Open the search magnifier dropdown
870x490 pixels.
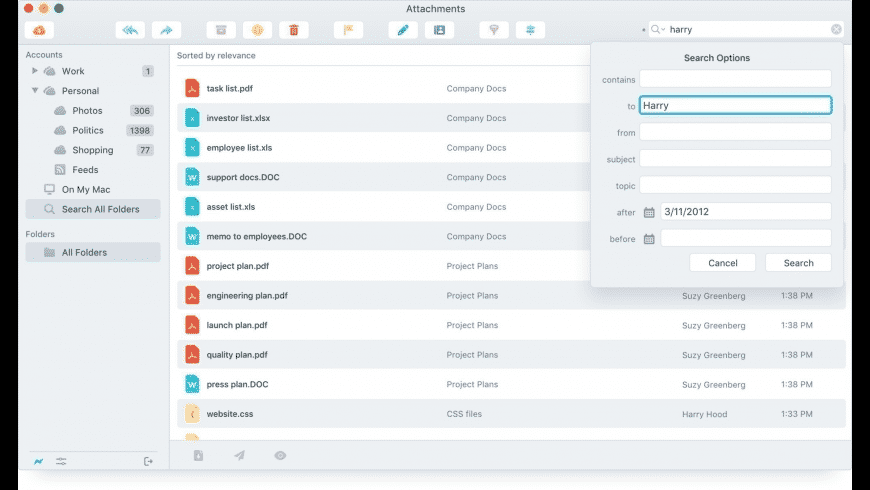658,29
